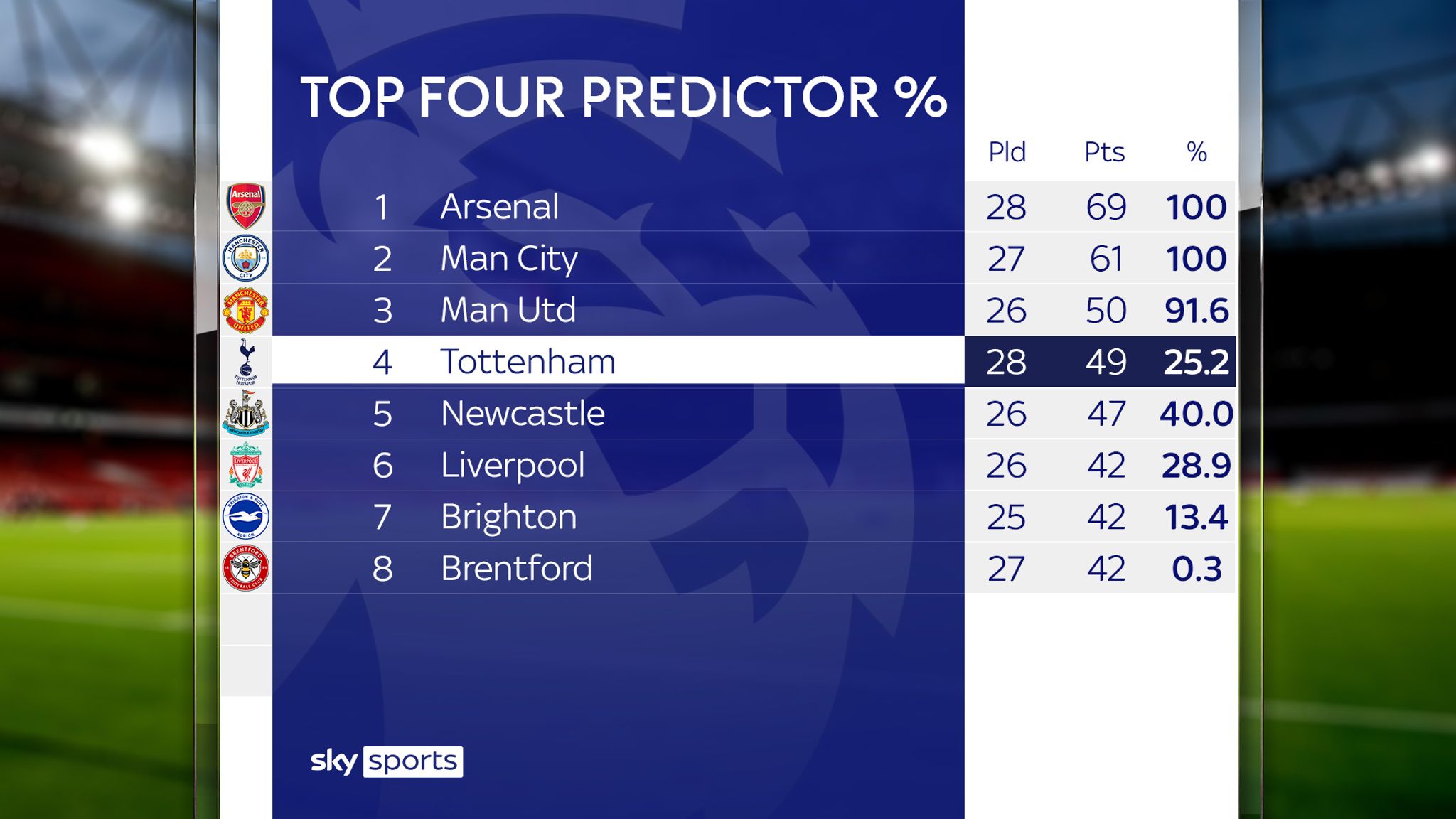Click Tottenham's 25.2 percentage value
Viewport: 1456px width, 819px height.
click(x=1197, y=362)
